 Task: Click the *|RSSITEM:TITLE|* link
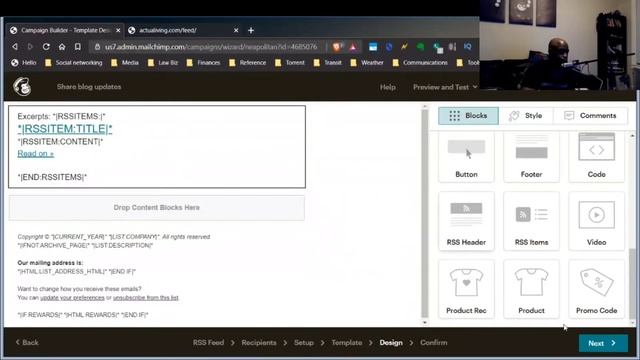(64, 129)
